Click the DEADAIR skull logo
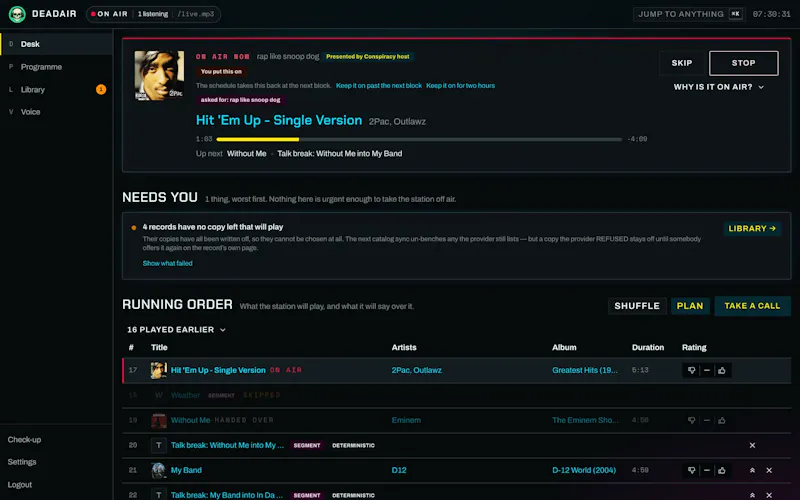 point(17,14)
